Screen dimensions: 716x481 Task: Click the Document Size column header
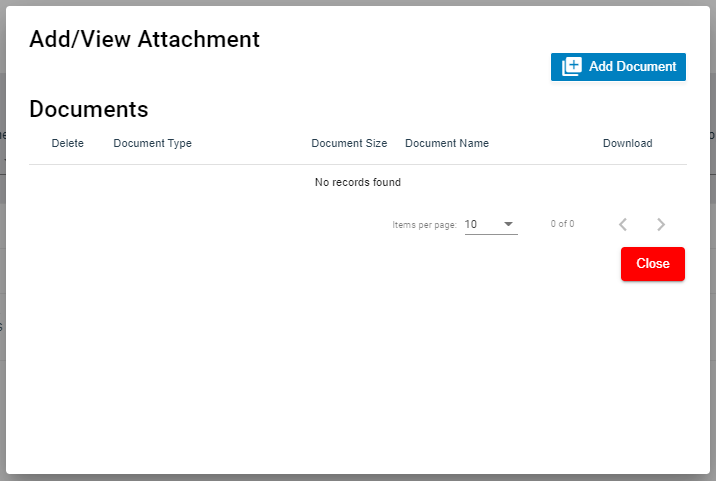(349, 144)
